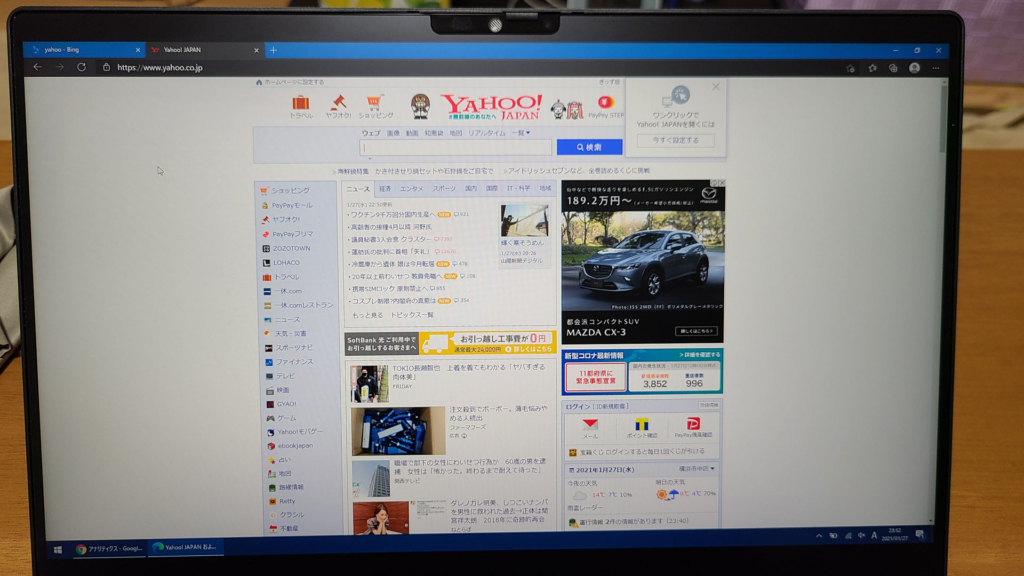The image size is (1024, 576).
Task: Click the browser forward arrow
Action: point(59,67)
